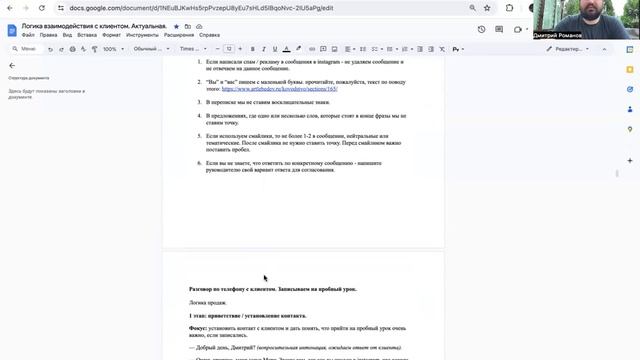Open version history clock icon
The width and height of the screenshot is (640, 360).
click(x=481, y=29)
